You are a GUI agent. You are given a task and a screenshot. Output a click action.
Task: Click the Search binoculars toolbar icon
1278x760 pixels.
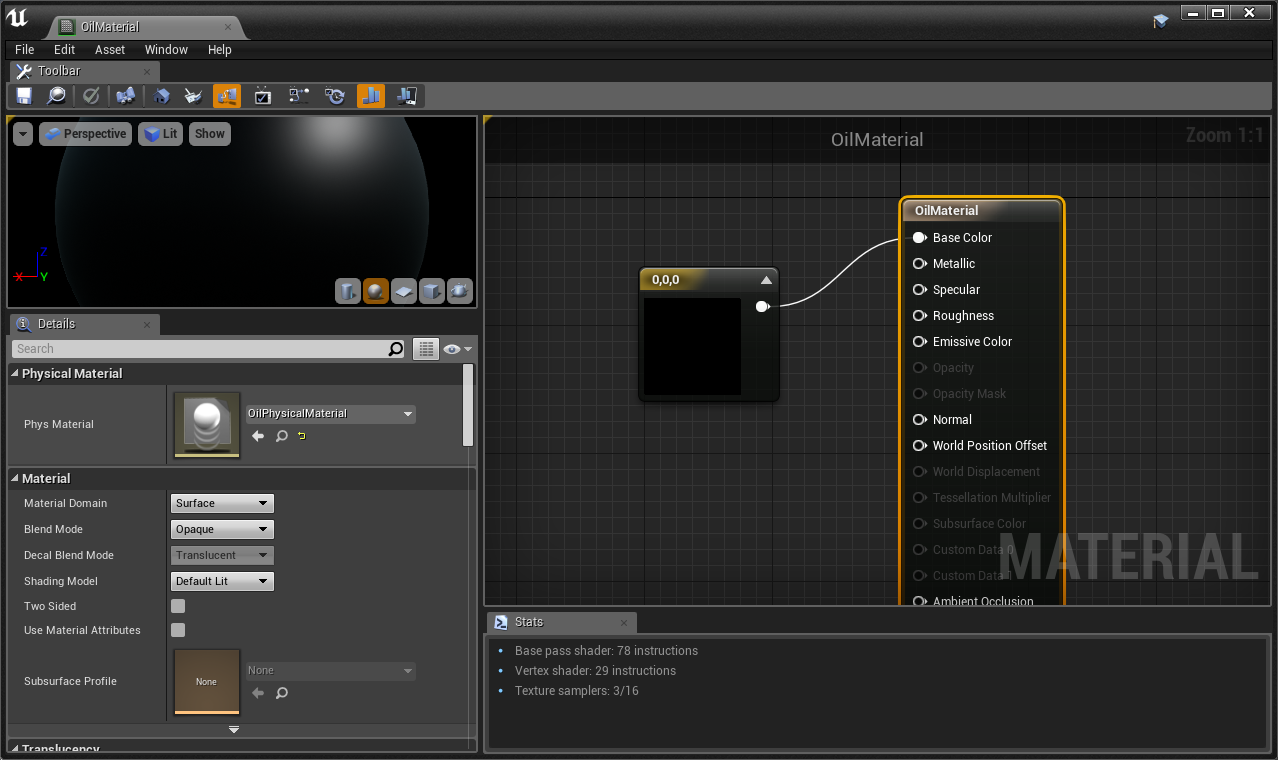pyautogui.click(x=125, y=96)
